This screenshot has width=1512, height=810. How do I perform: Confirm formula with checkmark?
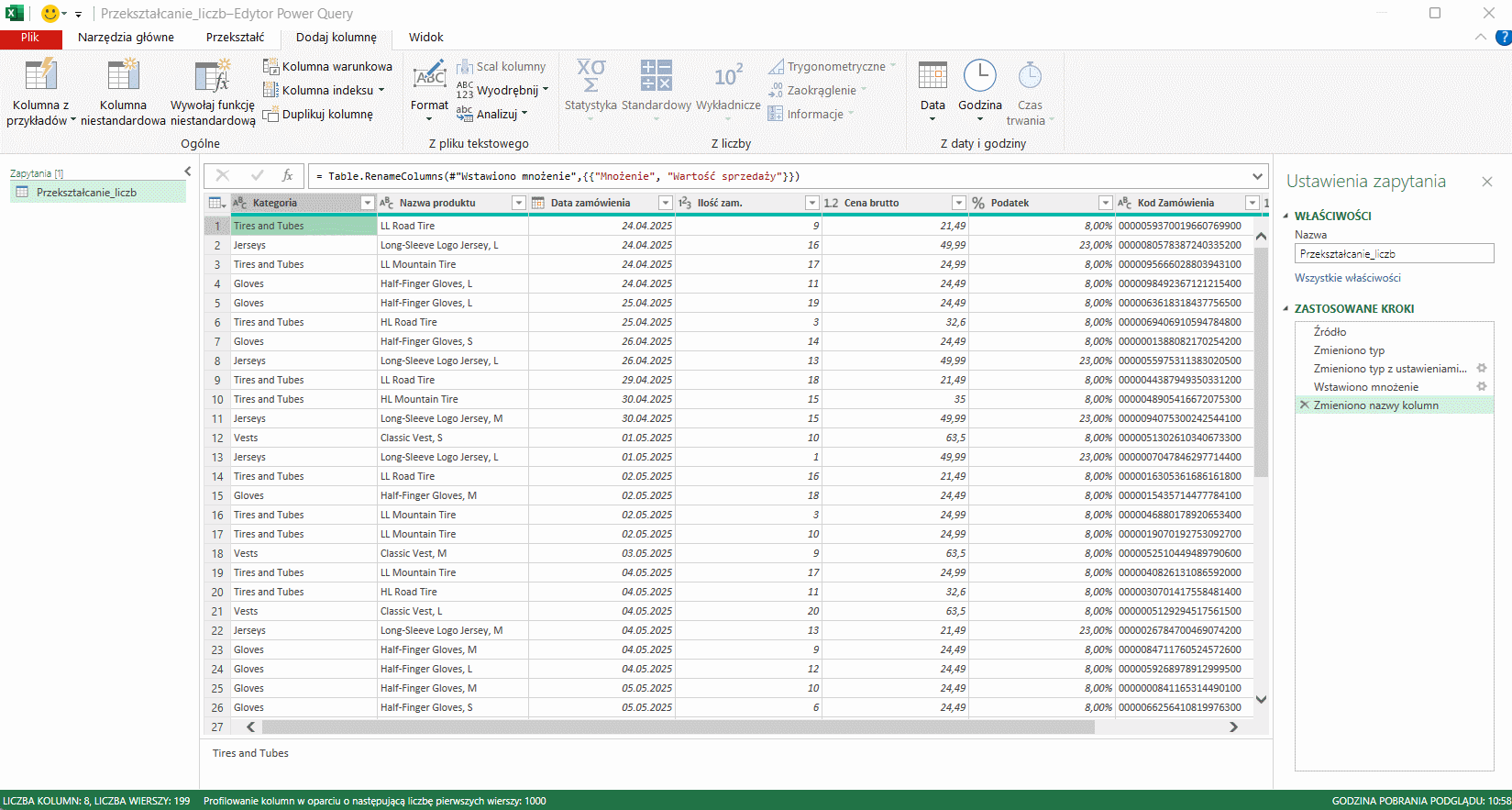click(x=257, y=175)
